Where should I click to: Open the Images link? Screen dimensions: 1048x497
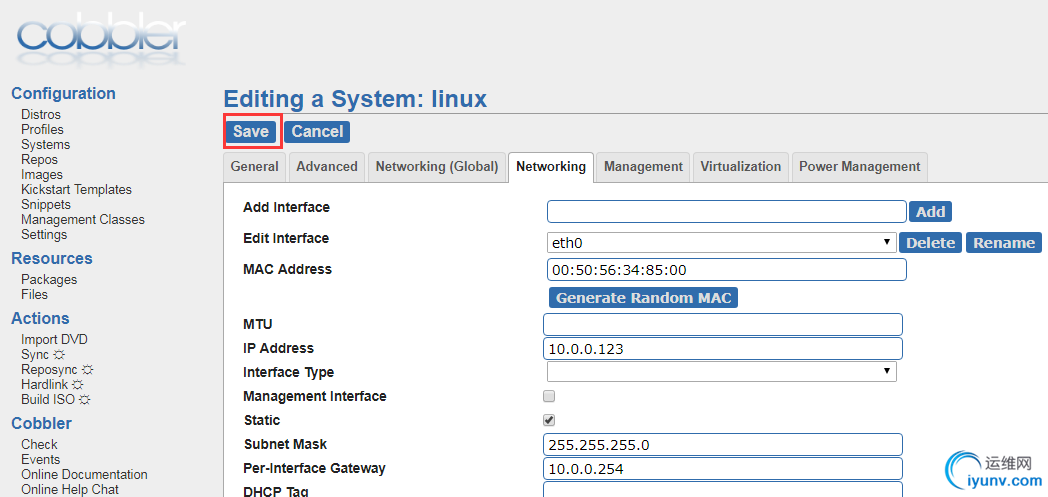tap(41, 174)
